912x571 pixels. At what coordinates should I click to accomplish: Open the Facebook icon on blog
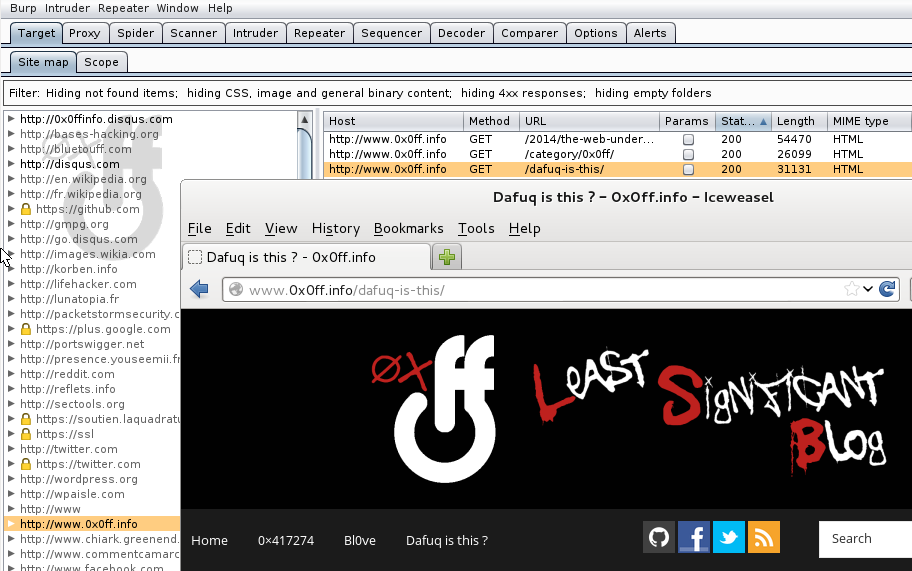(694, 537)
